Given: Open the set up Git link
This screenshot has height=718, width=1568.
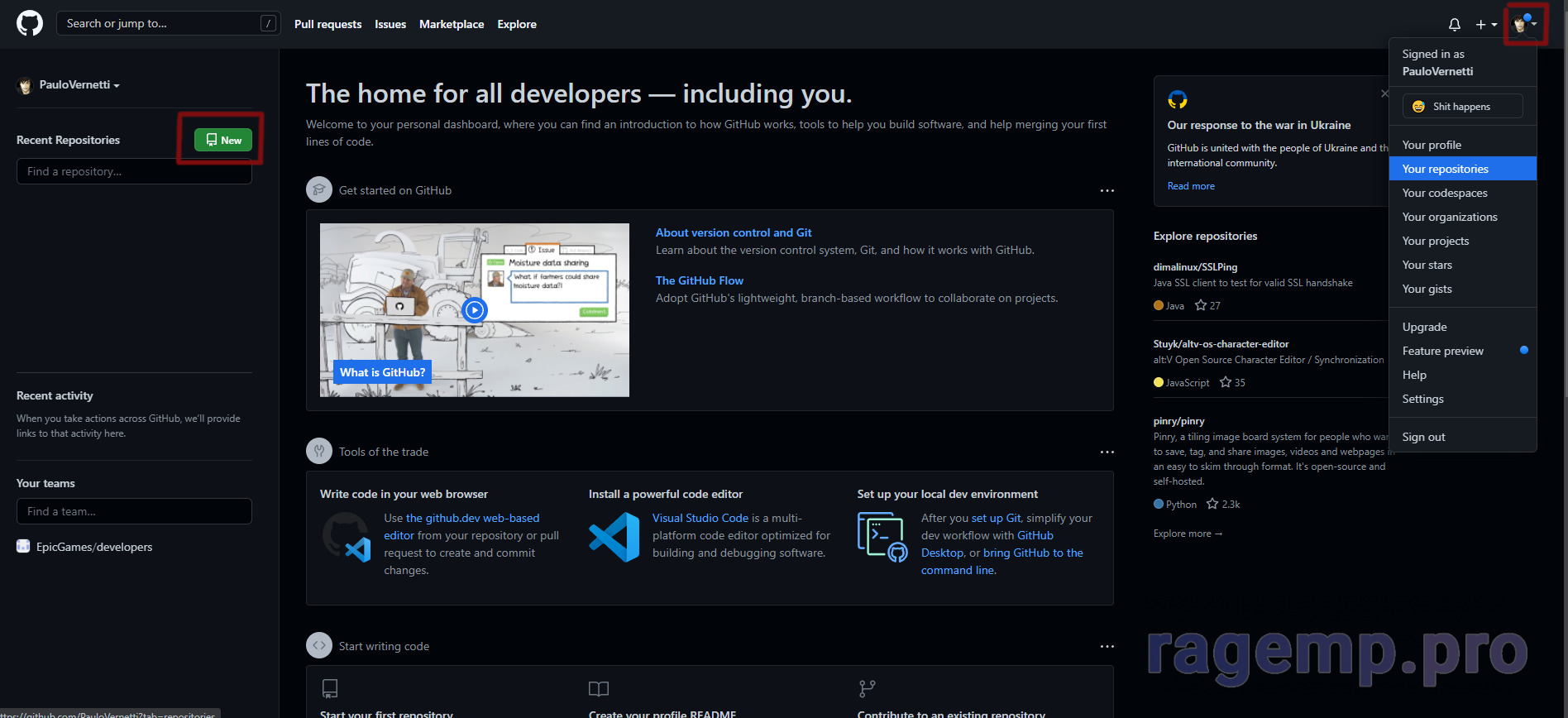Looking at the screenshot, I should (x=997, y=518).
